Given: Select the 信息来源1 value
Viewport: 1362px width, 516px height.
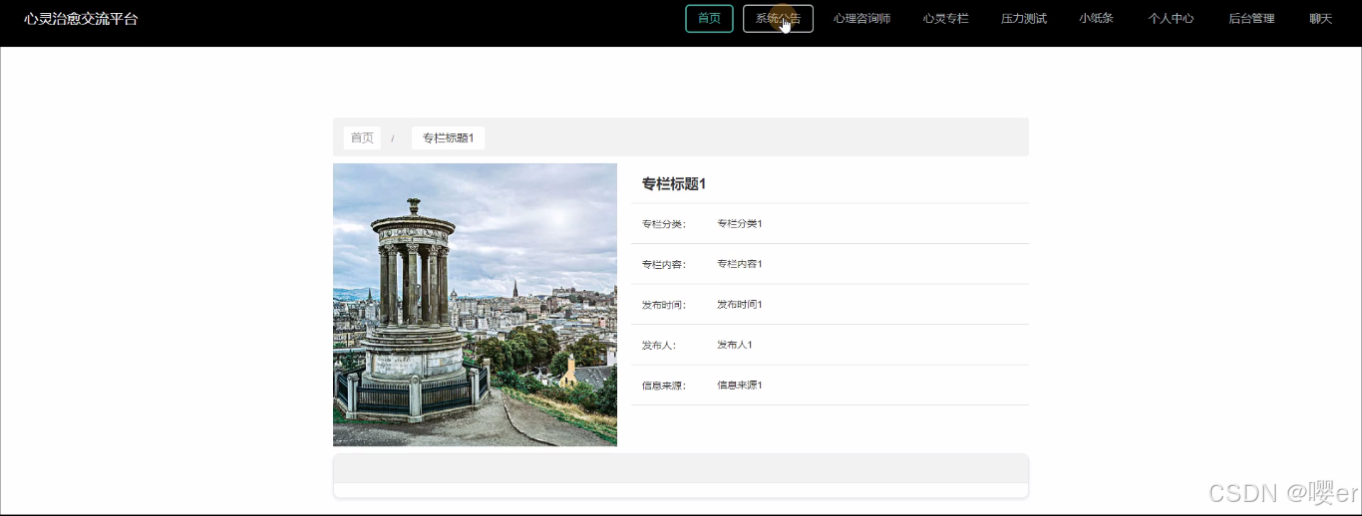Looking at the screenshot, I should [x=740, y=385].
